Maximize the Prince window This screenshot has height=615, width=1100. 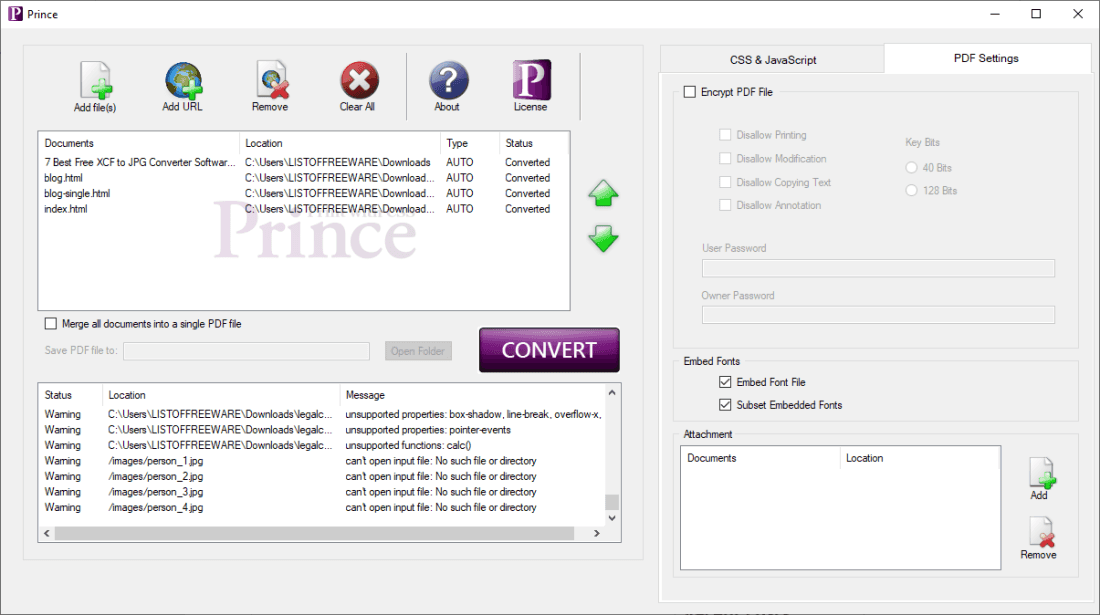point(1035,14)
